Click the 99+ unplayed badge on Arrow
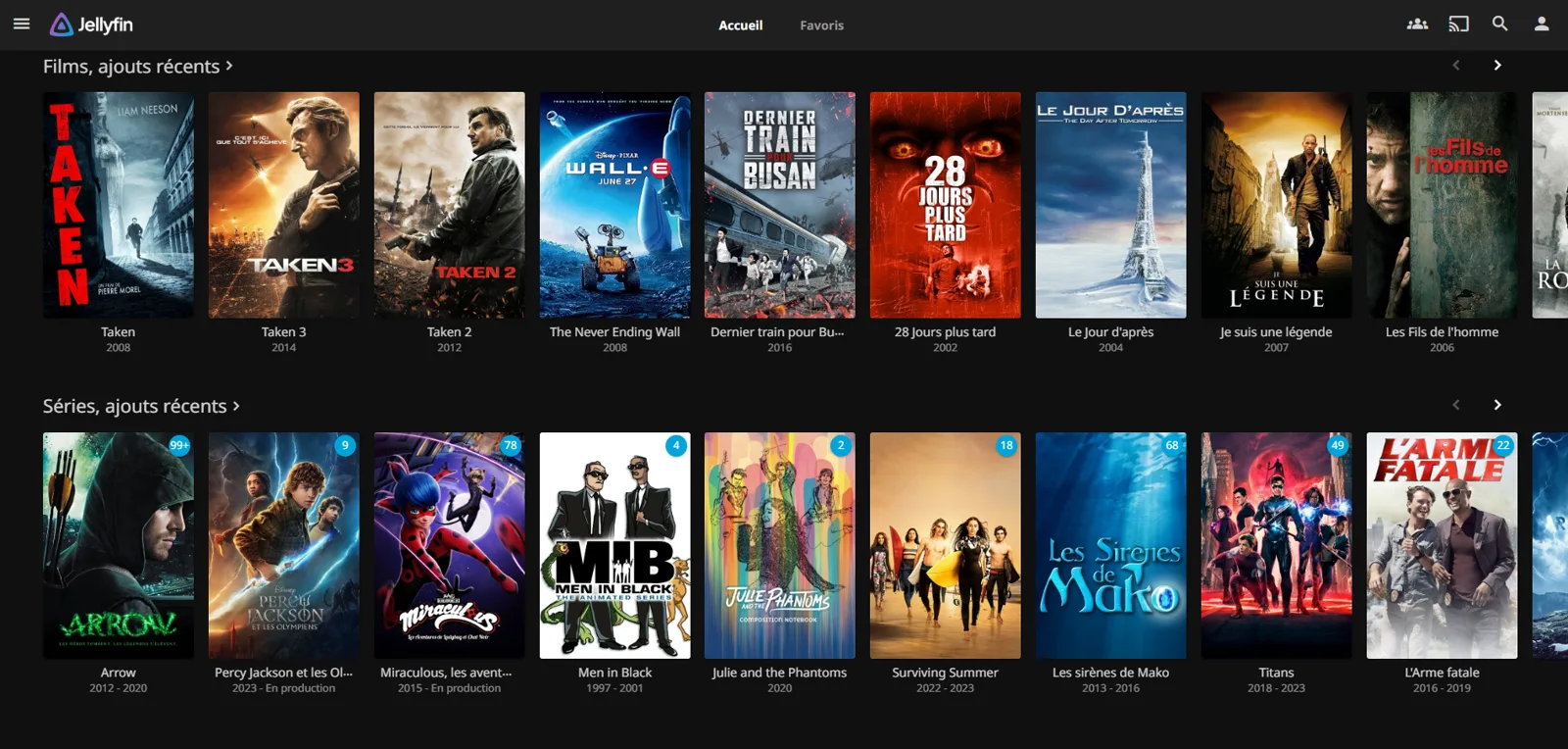The width and height of the screenshot is (1568, 749). pyautogui.click(x=179, y=445)
